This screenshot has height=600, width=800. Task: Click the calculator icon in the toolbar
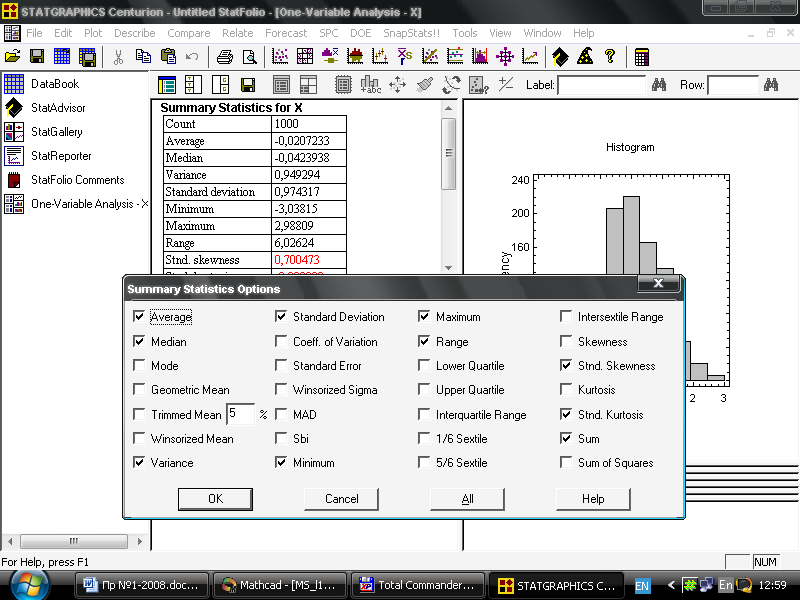[x=642, y=57]
